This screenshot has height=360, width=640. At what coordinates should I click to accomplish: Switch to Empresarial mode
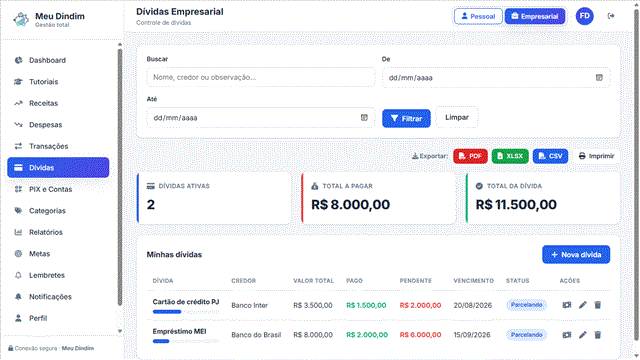(x=535, y=16)
